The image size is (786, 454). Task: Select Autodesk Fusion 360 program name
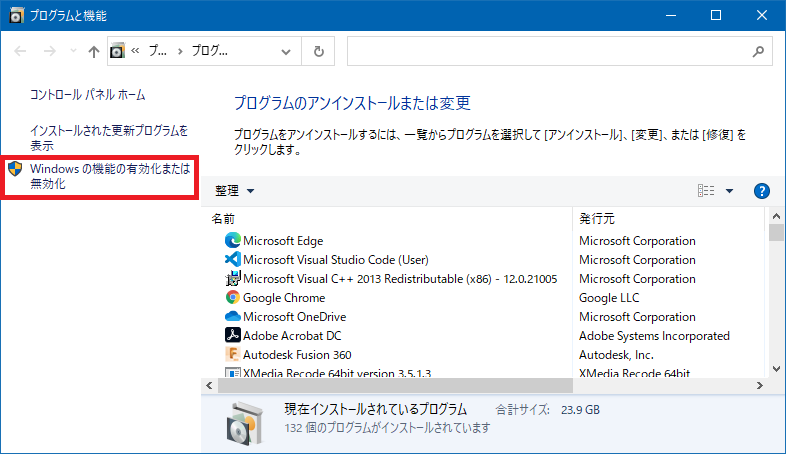tap(297, 355)
